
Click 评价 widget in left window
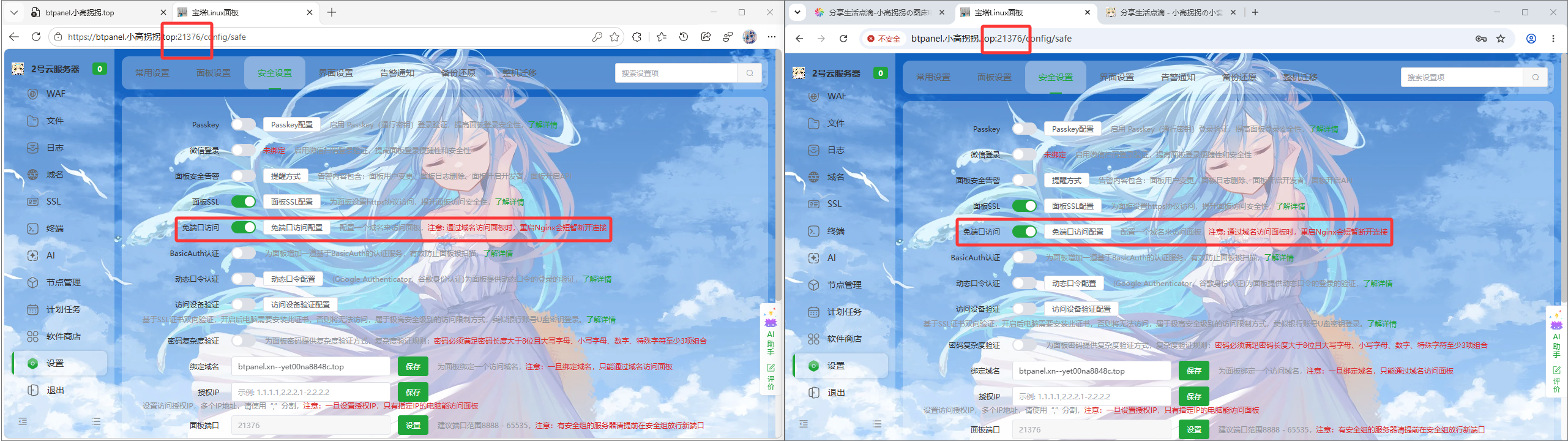(x=771, y=377)
